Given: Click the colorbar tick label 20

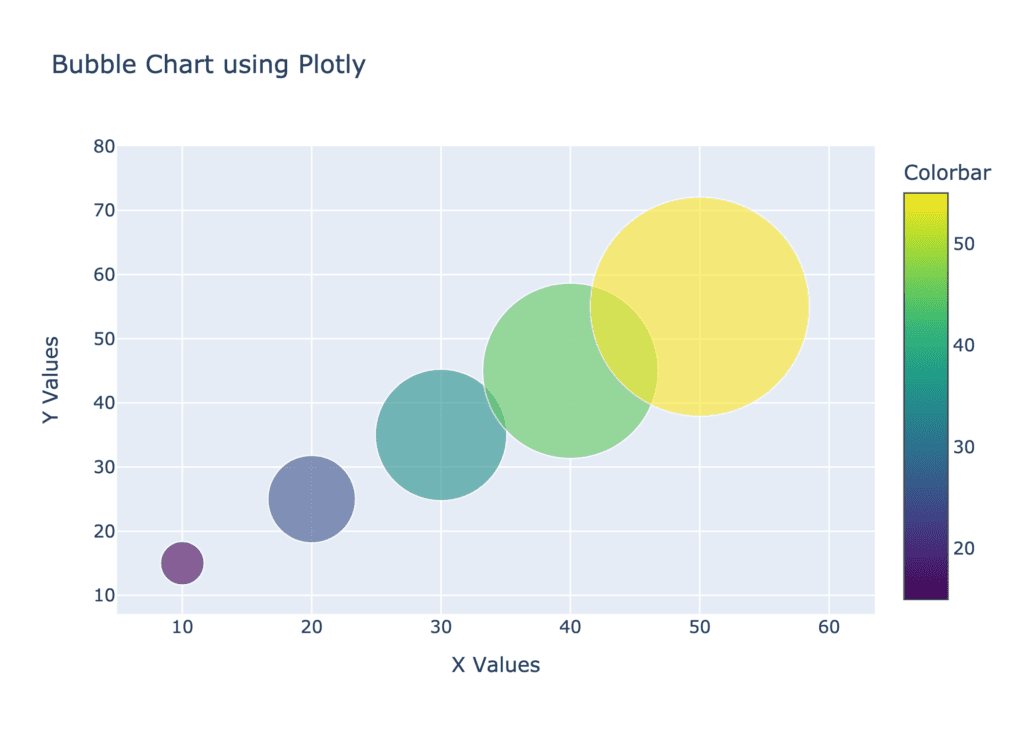Looking at the screenshot, I should pyautogui.click(x=964, y=548).
